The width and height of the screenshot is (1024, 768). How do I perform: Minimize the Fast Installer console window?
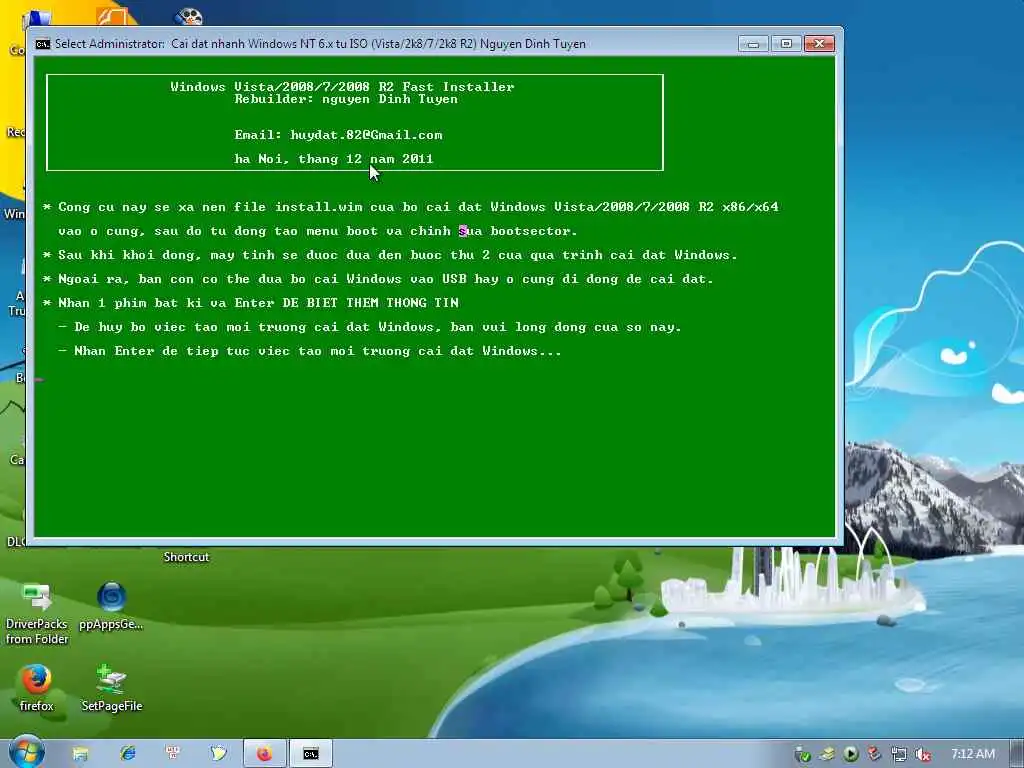click(753, 44)
